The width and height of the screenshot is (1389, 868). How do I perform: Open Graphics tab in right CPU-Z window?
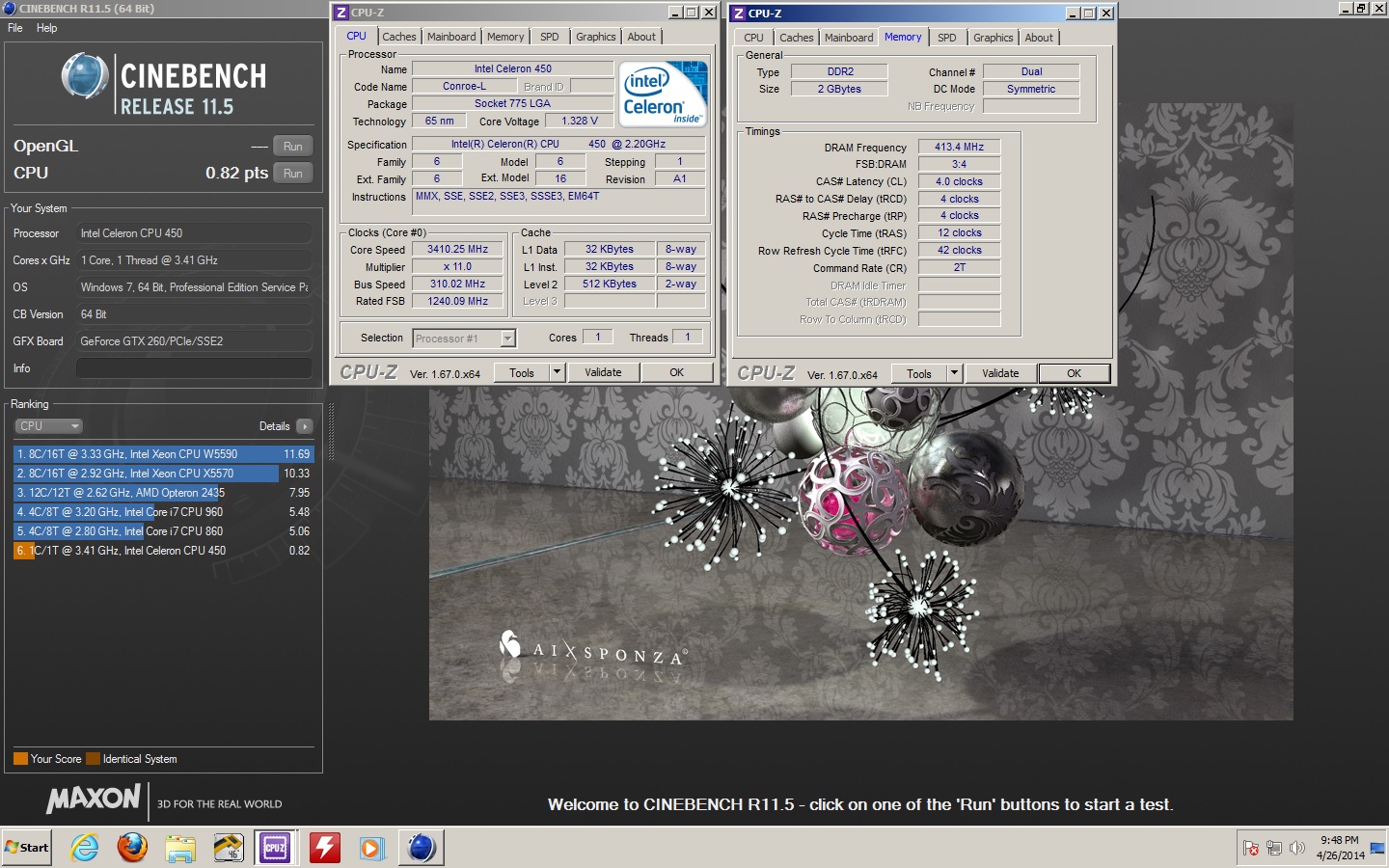click(x=994, y=38)
